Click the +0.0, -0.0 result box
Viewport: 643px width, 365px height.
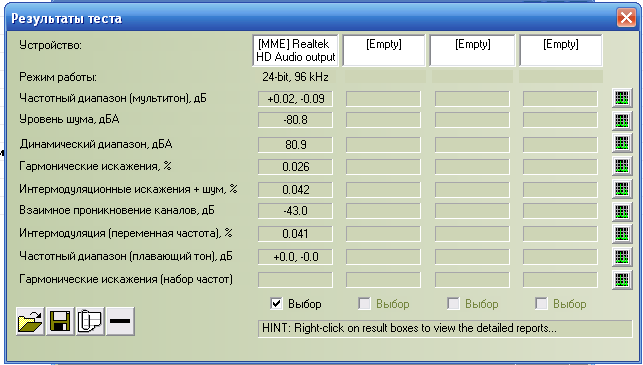pyautogui.click(x=295, y=257)
